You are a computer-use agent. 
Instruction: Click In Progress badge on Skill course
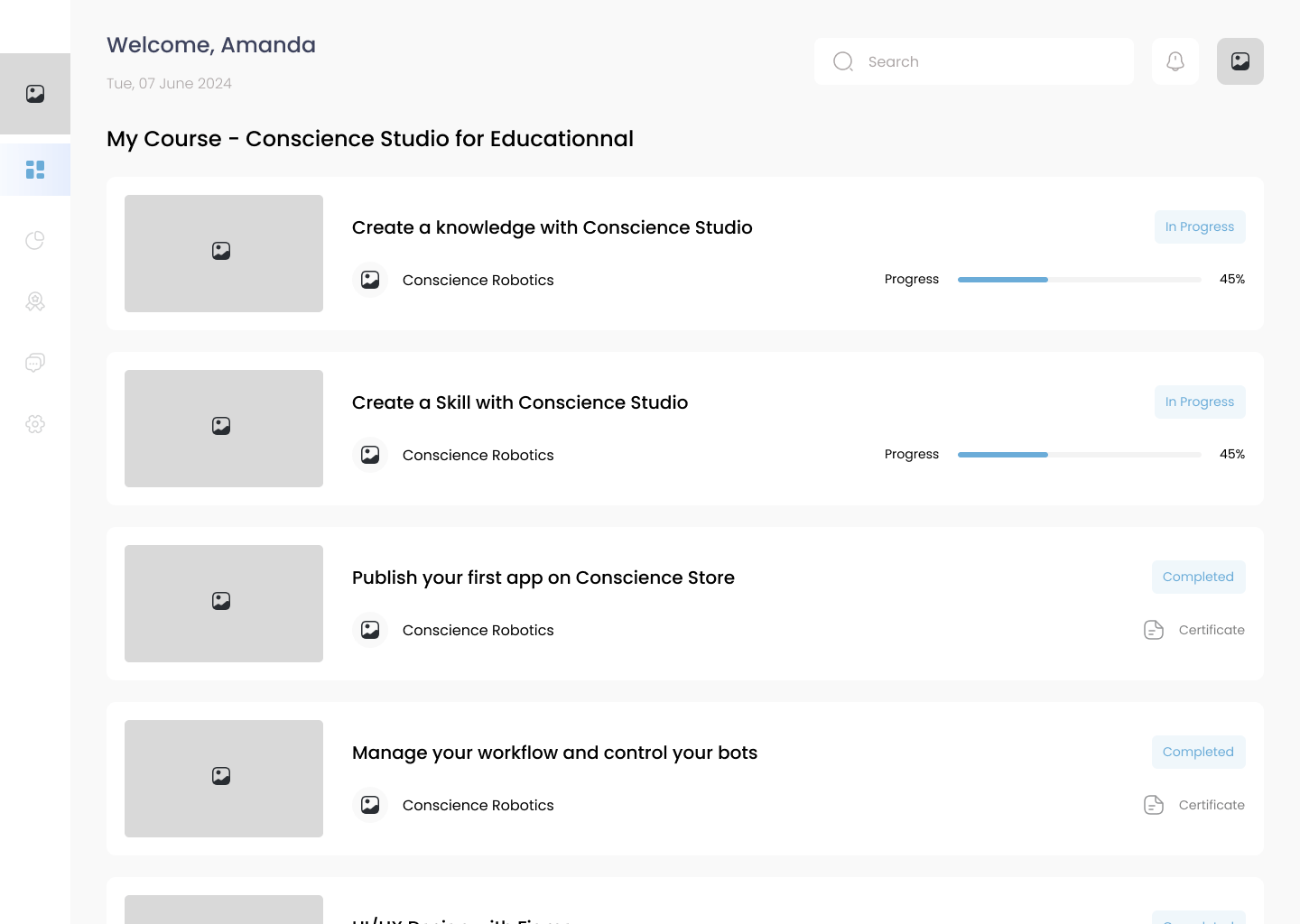coord(1200,402)
